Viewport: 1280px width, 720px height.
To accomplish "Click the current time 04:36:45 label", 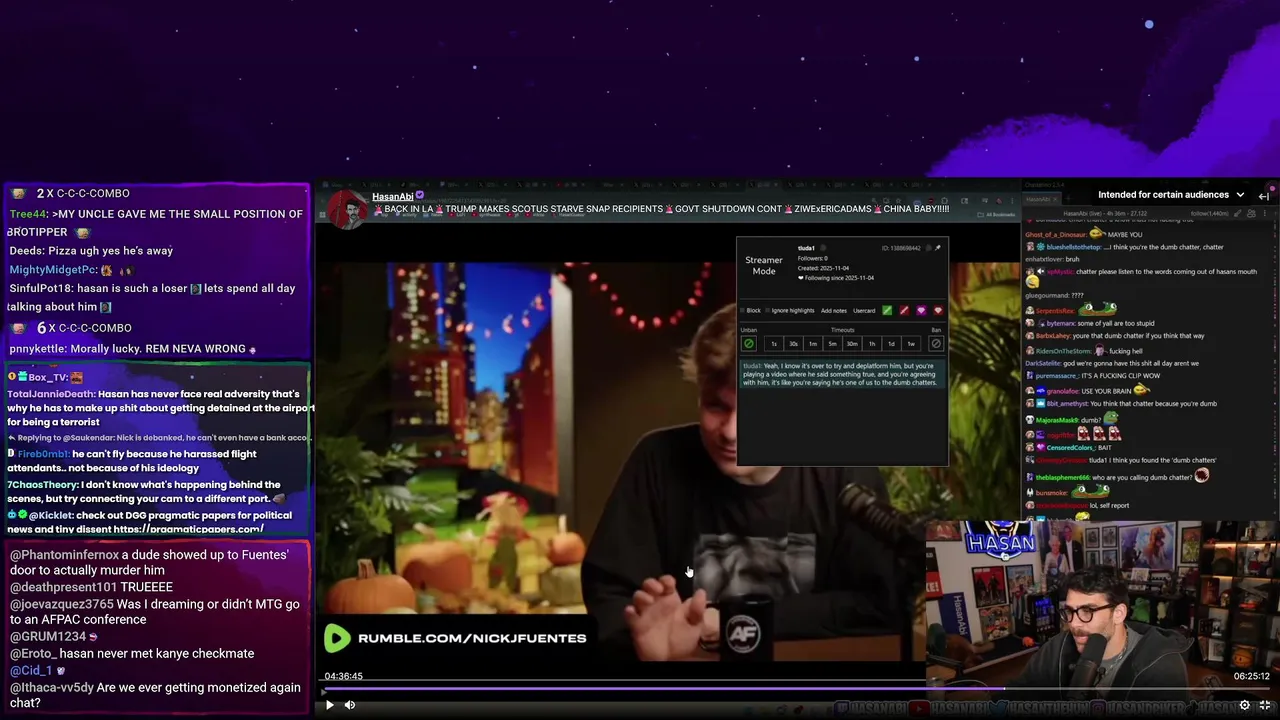I will pos(343,676).
